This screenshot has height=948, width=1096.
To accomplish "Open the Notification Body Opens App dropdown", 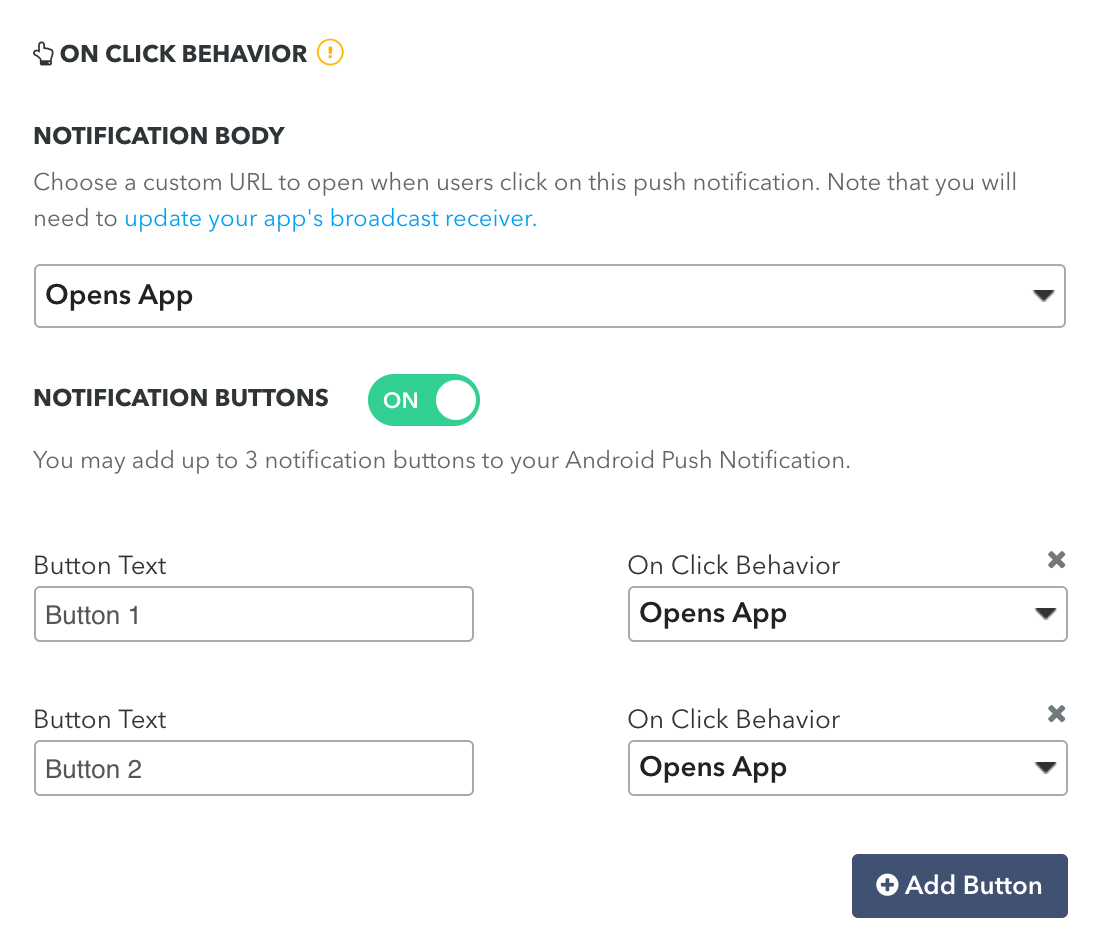I will point(549,295).
